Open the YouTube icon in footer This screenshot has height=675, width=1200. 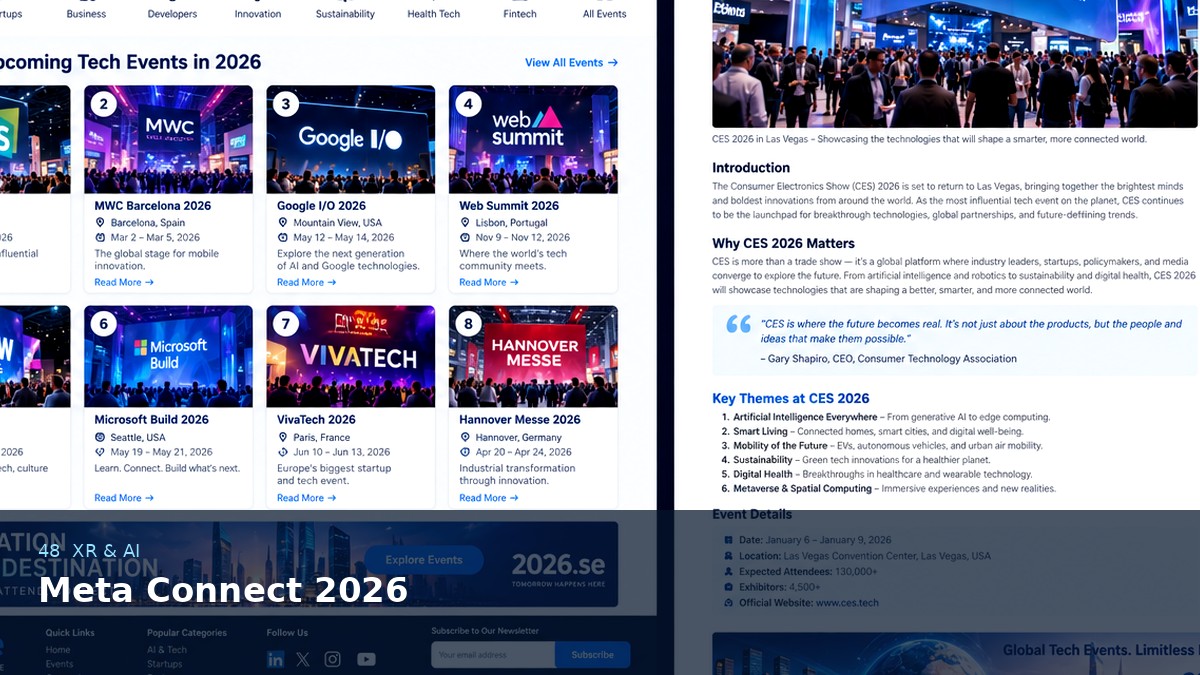coord(366,659)
